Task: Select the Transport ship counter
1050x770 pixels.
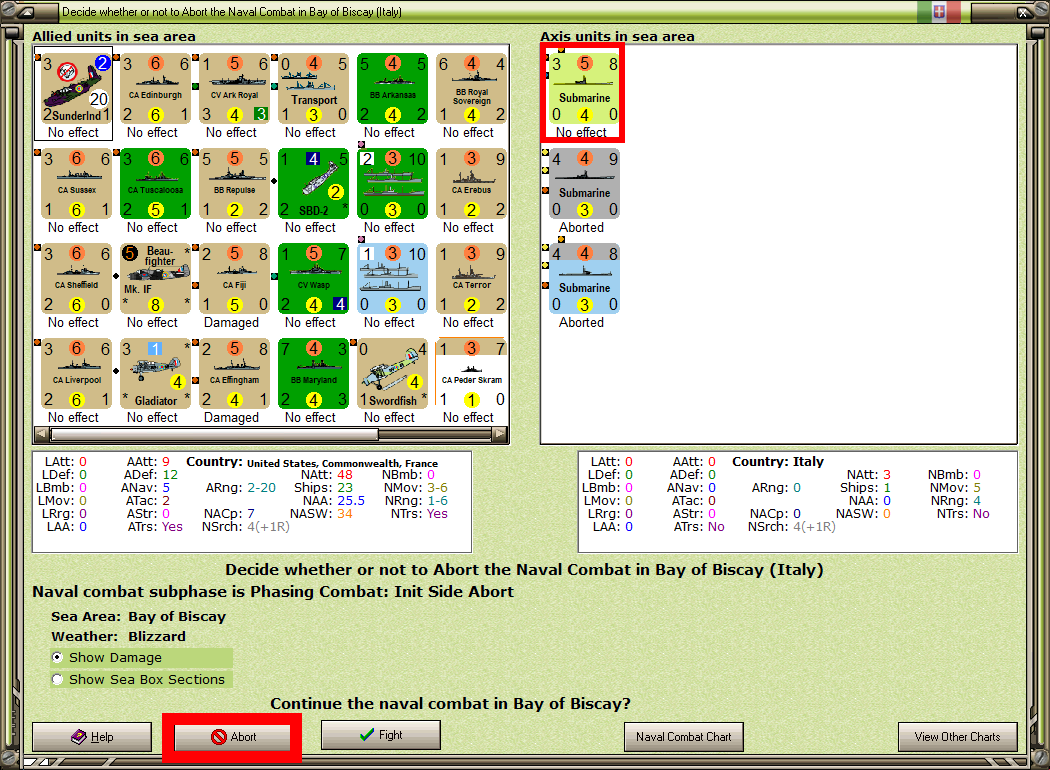Action: [x=313, y=89]
